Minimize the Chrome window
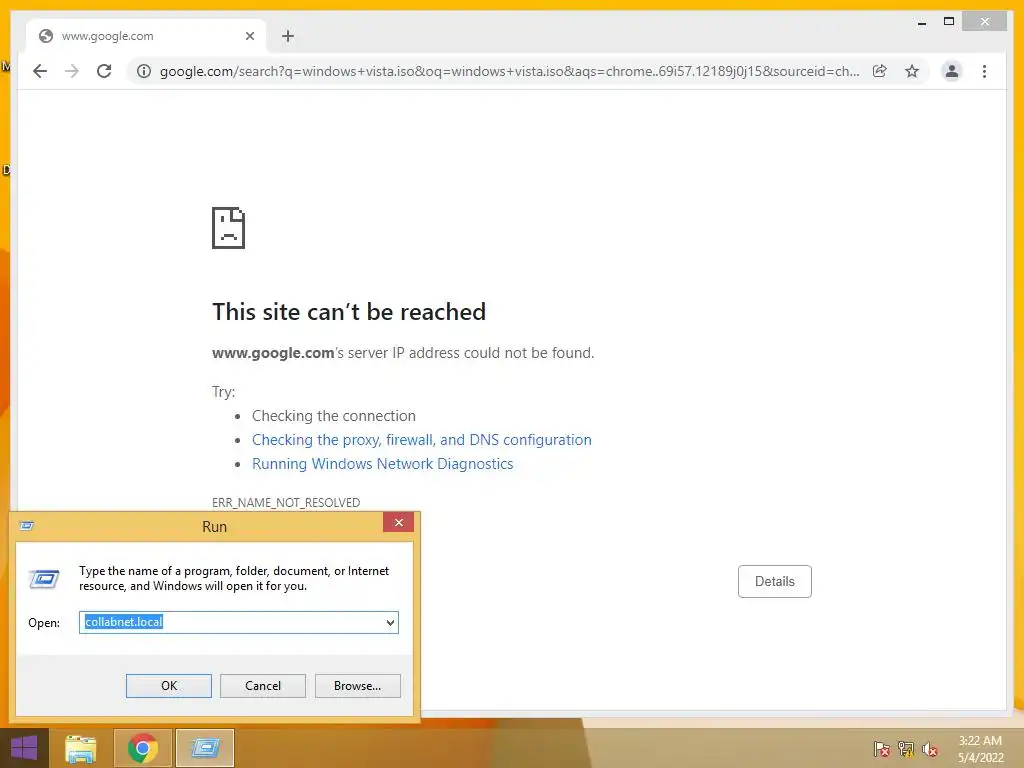The image size is (1024, 768). click(921, 22)
